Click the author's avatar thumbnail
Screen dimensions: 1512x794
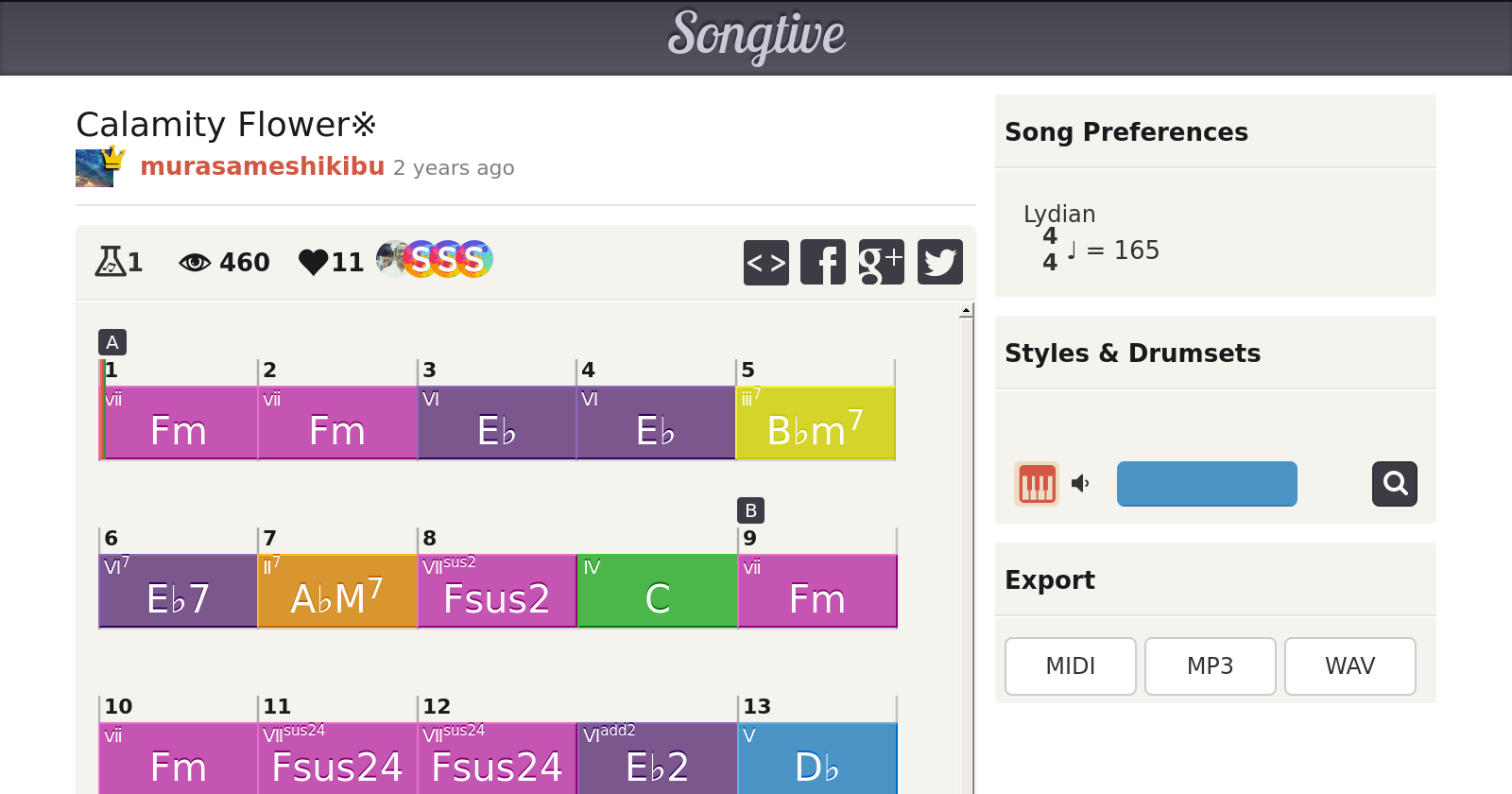pos(94,168)
